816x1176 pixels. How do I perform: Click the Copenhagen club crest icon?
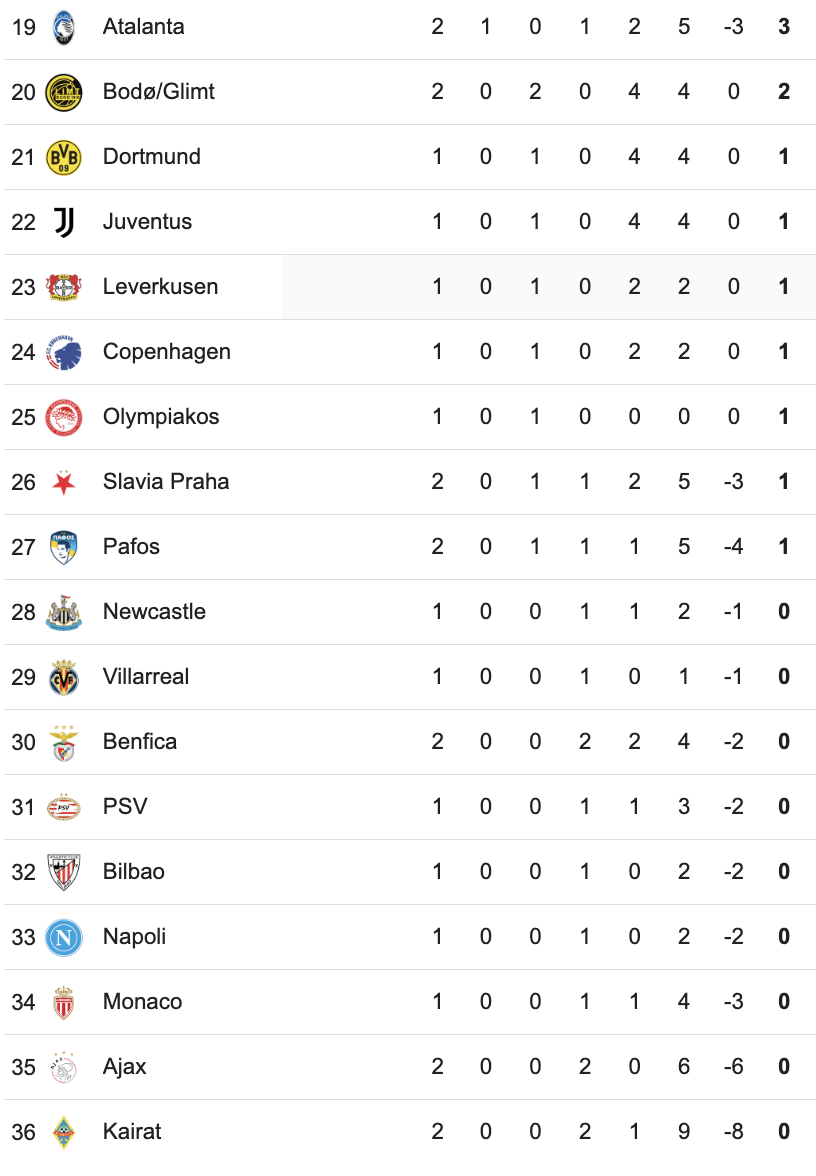(x=64, y=352)
